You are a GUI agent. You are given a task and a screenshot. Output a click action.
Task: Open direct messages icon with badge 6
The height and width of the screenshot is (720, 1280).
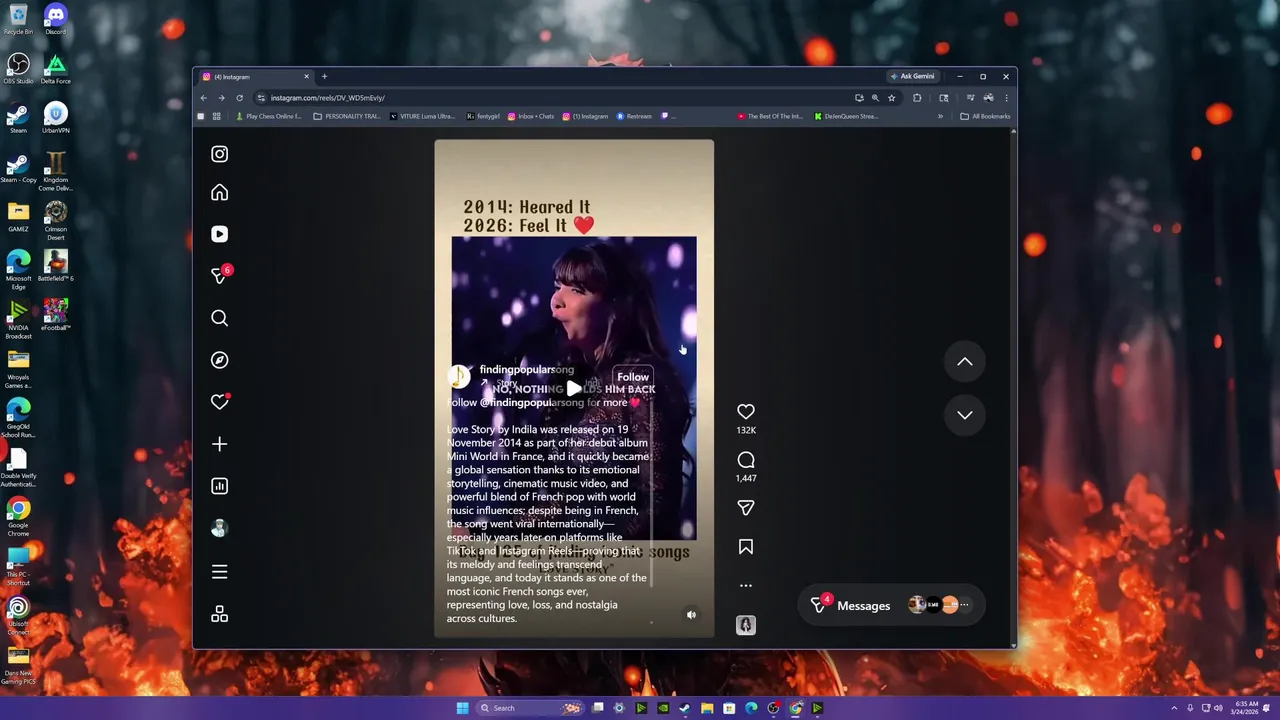click(219, 276)
